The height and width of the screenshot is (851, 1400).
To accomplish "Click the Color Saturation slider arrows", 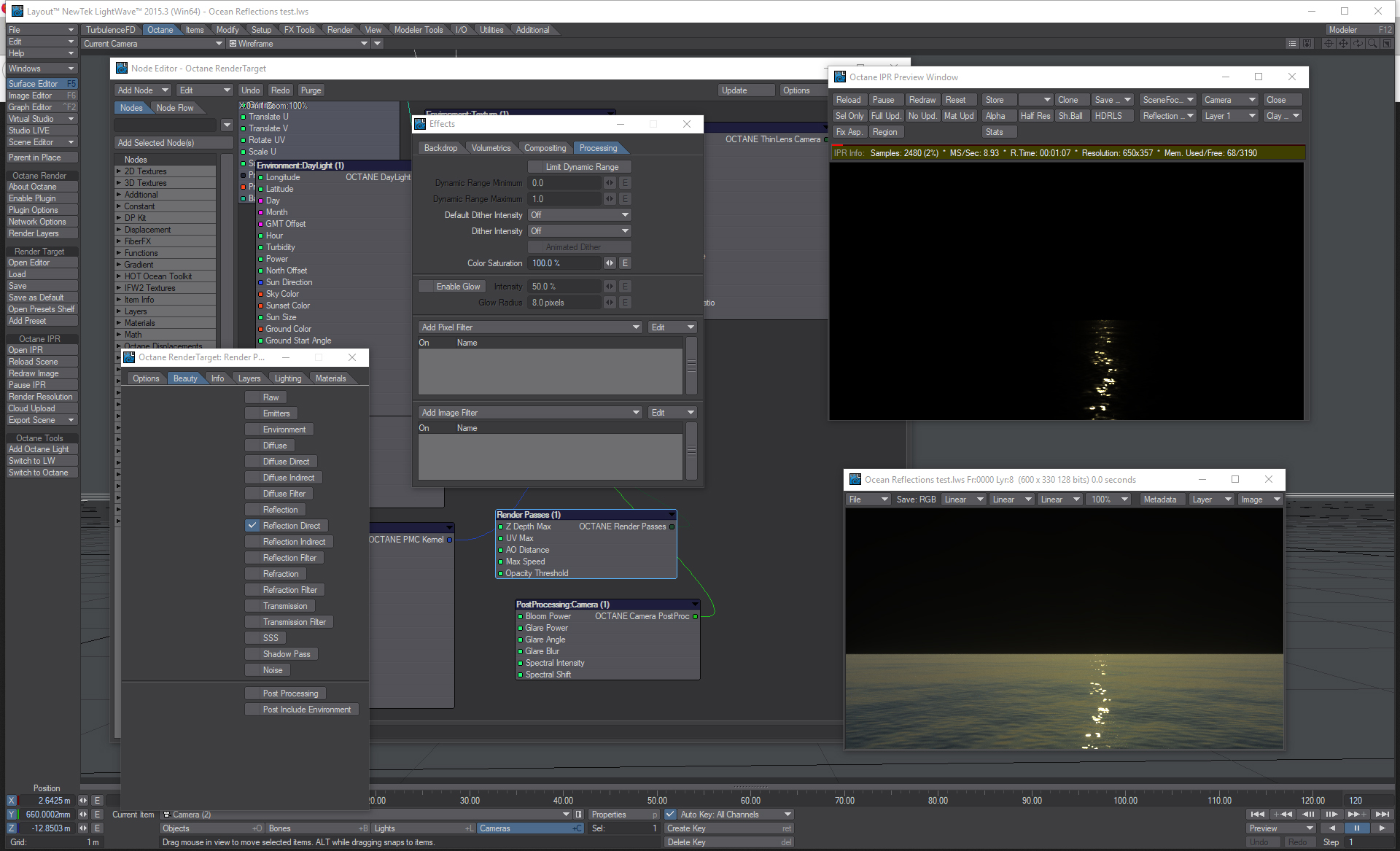I will click(x=610, y=263).
